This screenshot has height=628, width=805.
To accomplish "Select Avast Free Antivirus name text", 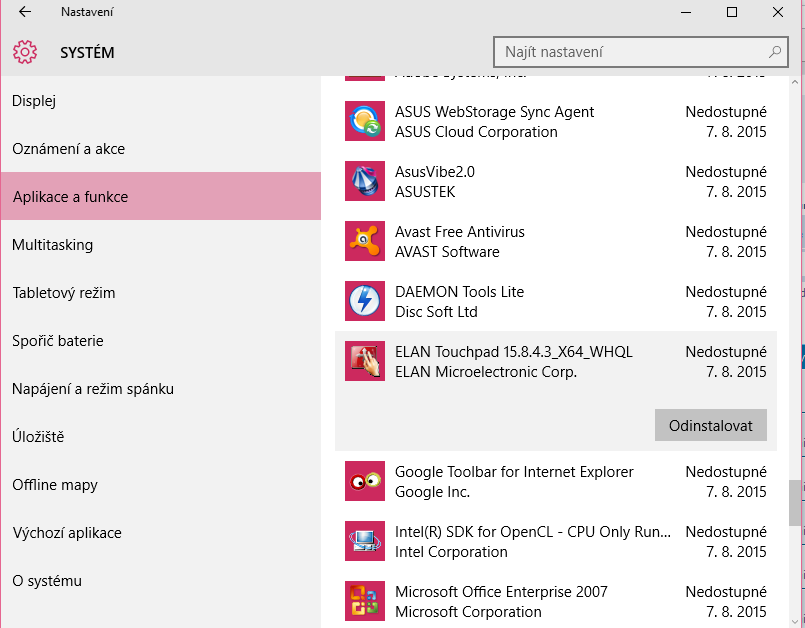I will (459, 232).
